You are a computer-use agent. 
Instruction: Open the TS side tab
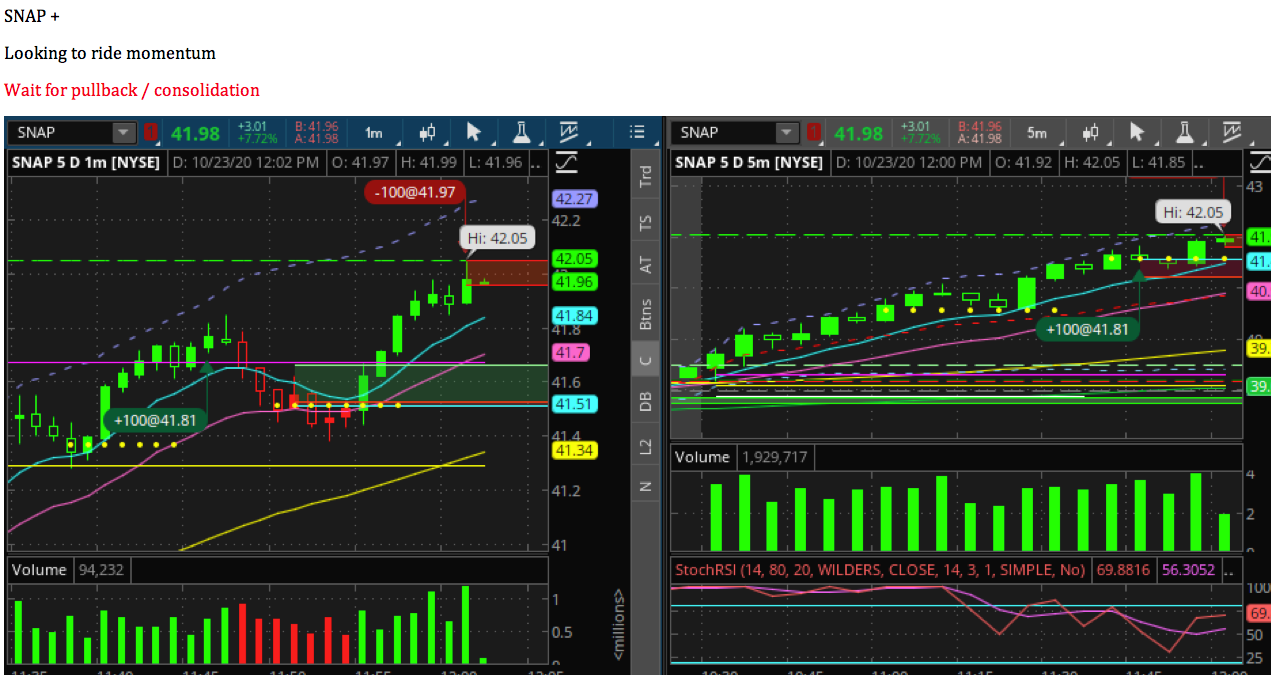pos(646,222)
